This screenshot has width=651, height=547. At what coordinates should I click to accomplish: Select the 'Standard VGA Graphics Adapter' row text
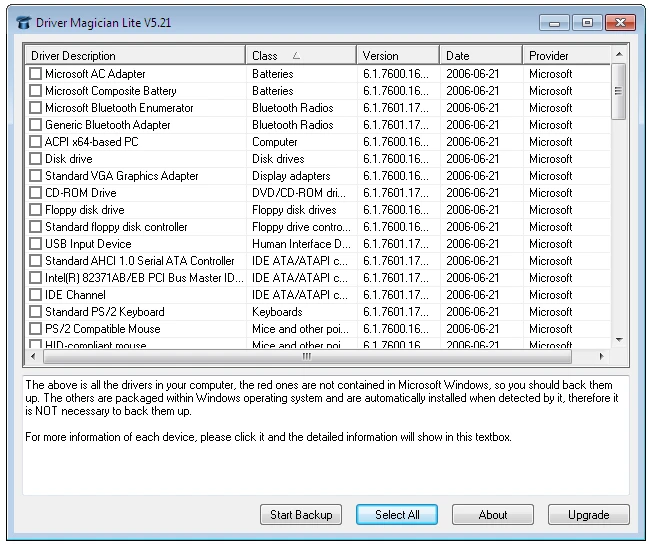click(122, 176)
